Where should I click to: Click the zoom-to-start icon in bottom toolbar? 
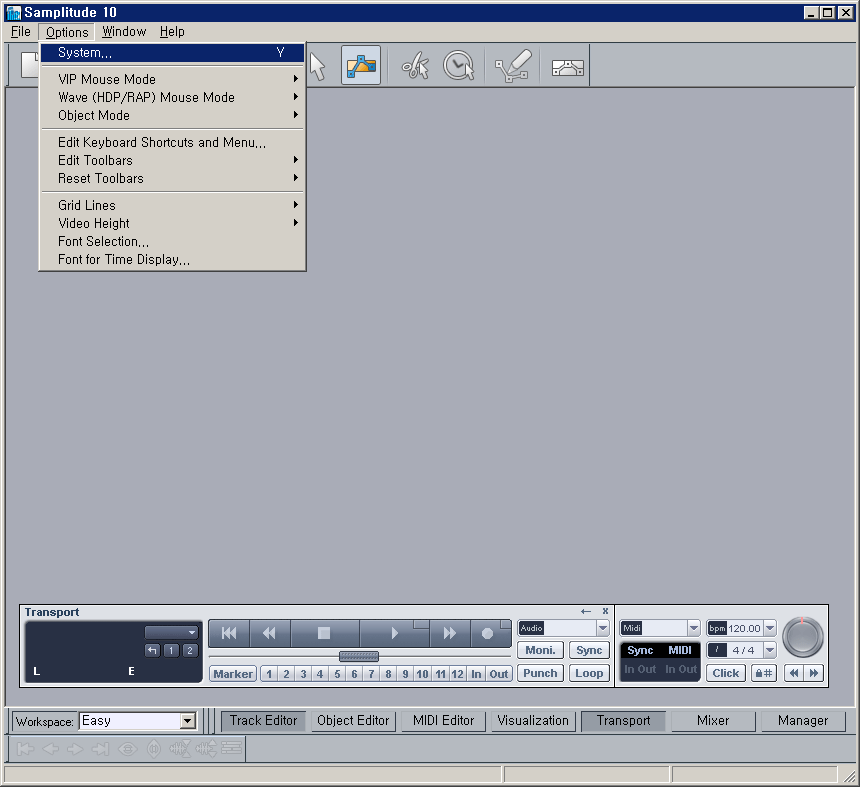[25, 749]
